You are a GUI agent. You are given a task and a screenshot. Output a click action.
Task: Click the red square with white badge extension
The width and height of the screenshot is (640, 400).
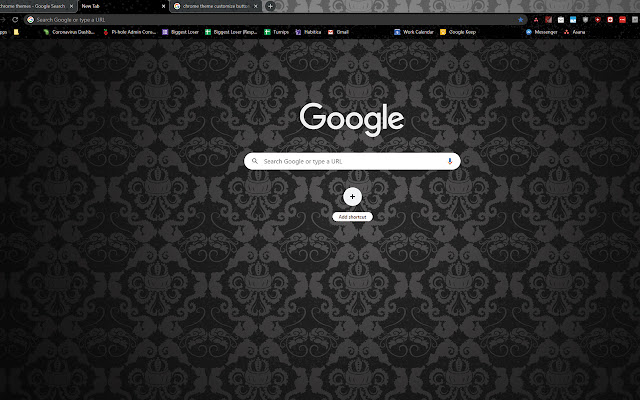pos(610,20)
